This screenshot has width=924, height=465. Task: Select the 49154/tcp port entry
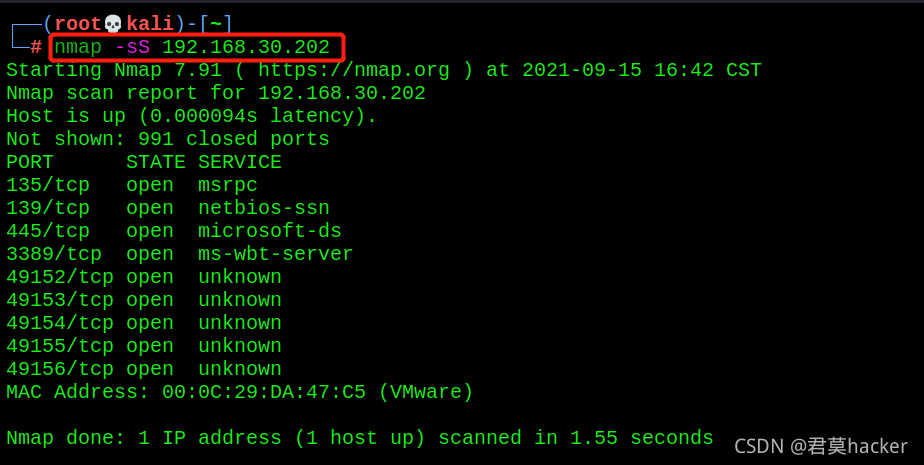tap(144, 323)
